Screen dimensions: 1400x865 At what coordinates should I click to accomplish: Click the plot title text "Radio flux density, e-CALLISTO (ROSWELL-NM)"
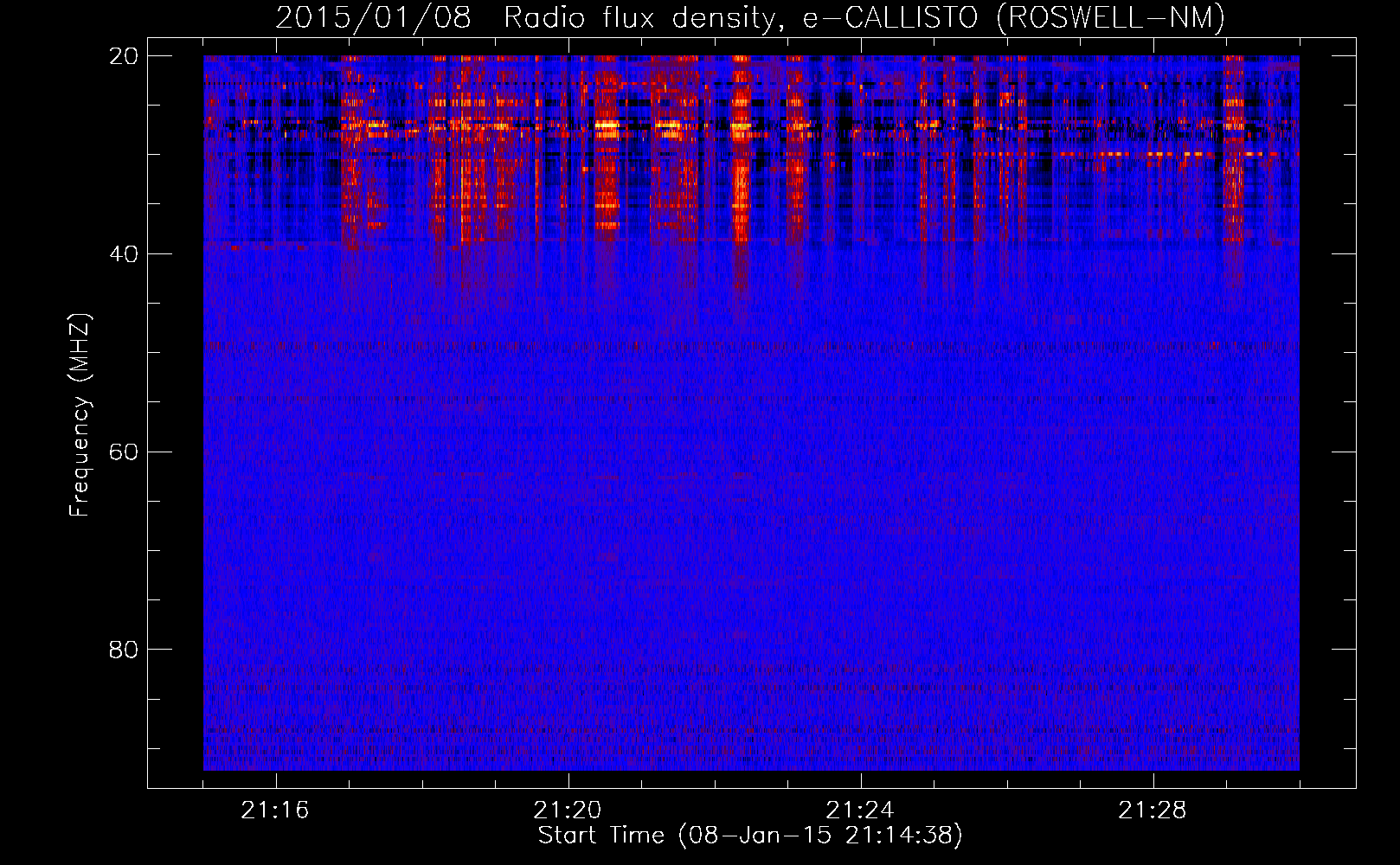pyautogui.click(x=864, y=18)
